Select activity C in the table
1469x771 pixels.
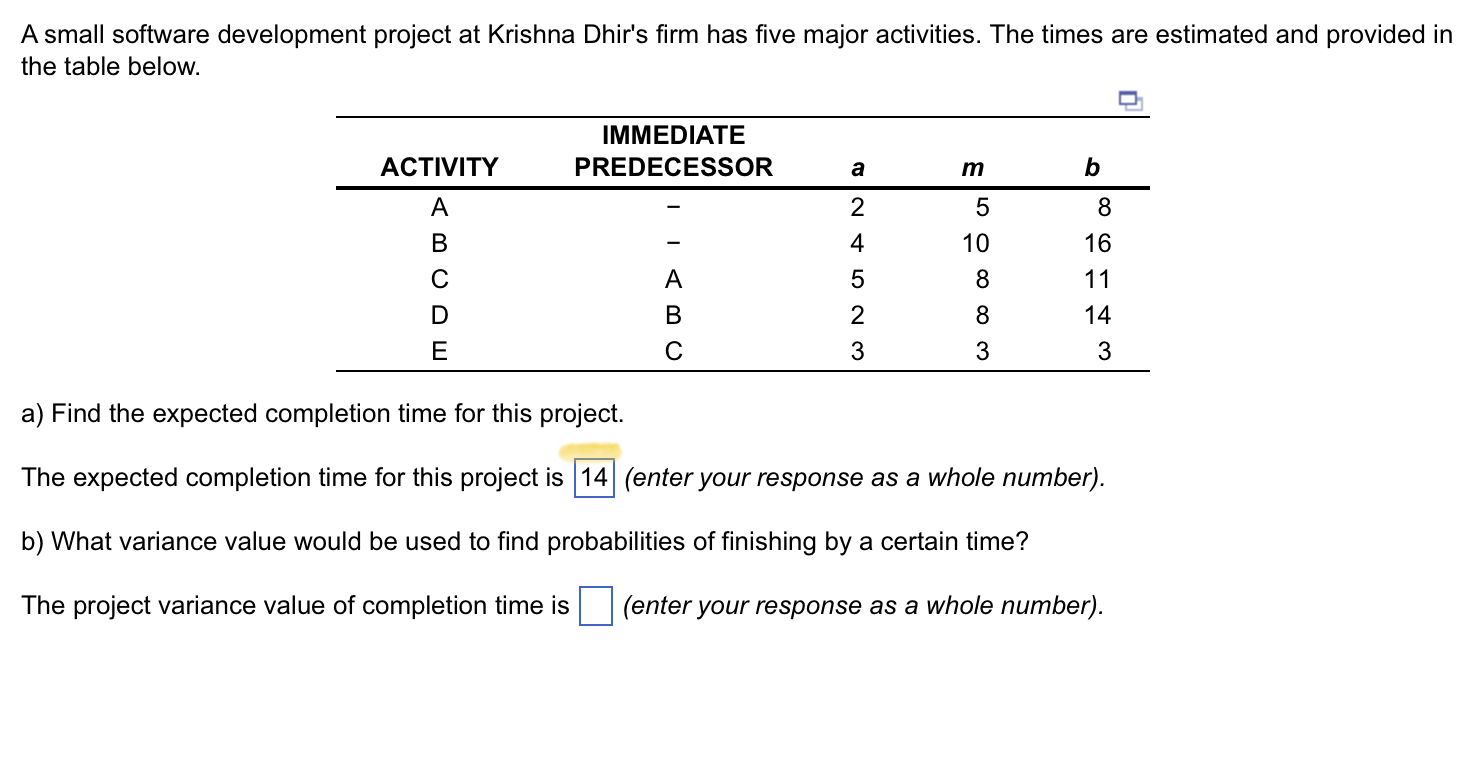click(439, 279)
